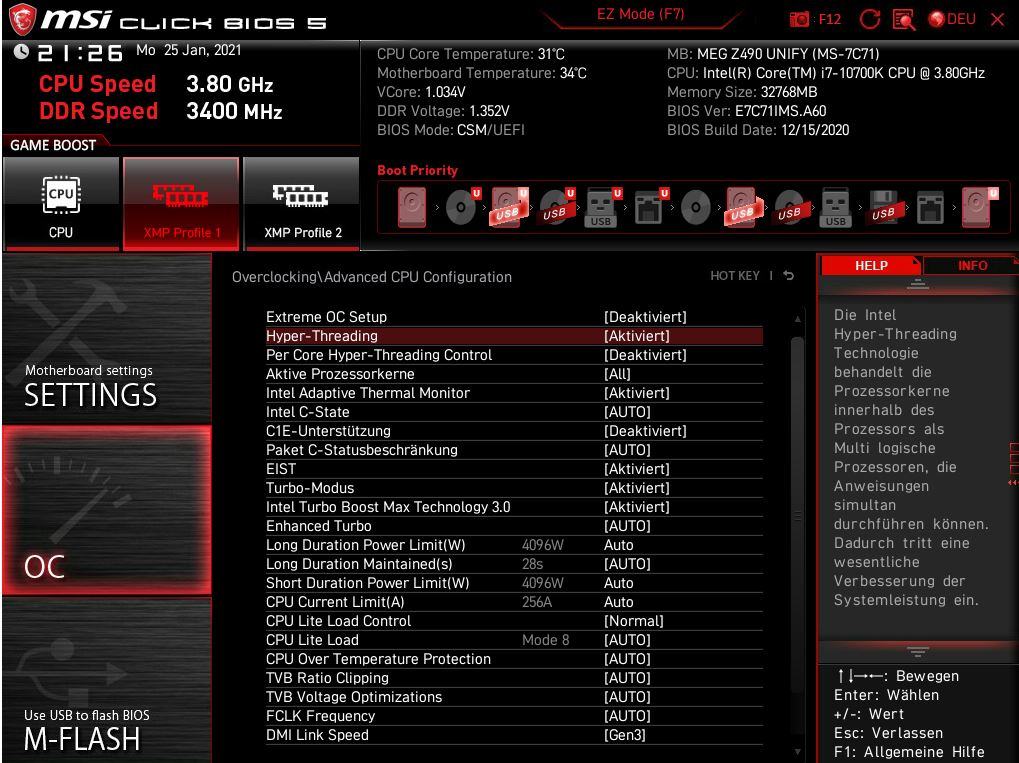Toggle Intel Turbo Boost Max Technology 3.0
Screen dimensions: 1019x763
click(x=513, y=507)
